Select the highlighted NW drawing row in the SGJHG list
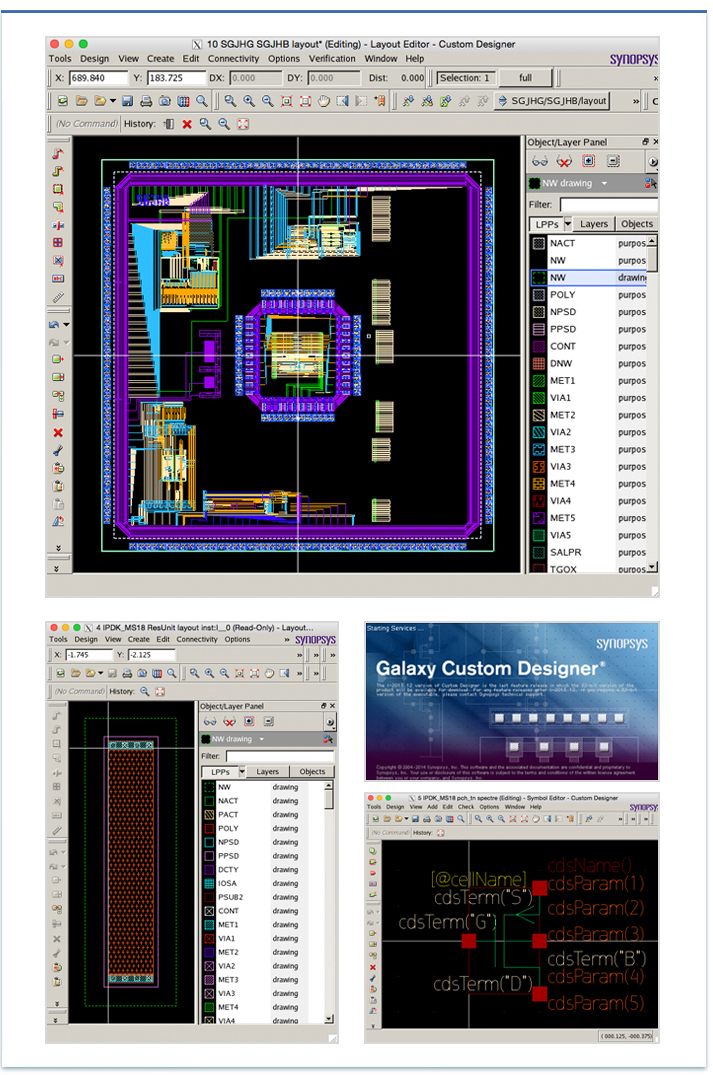The height and width of the screenshot is (1075, 713). coord(588,278)
